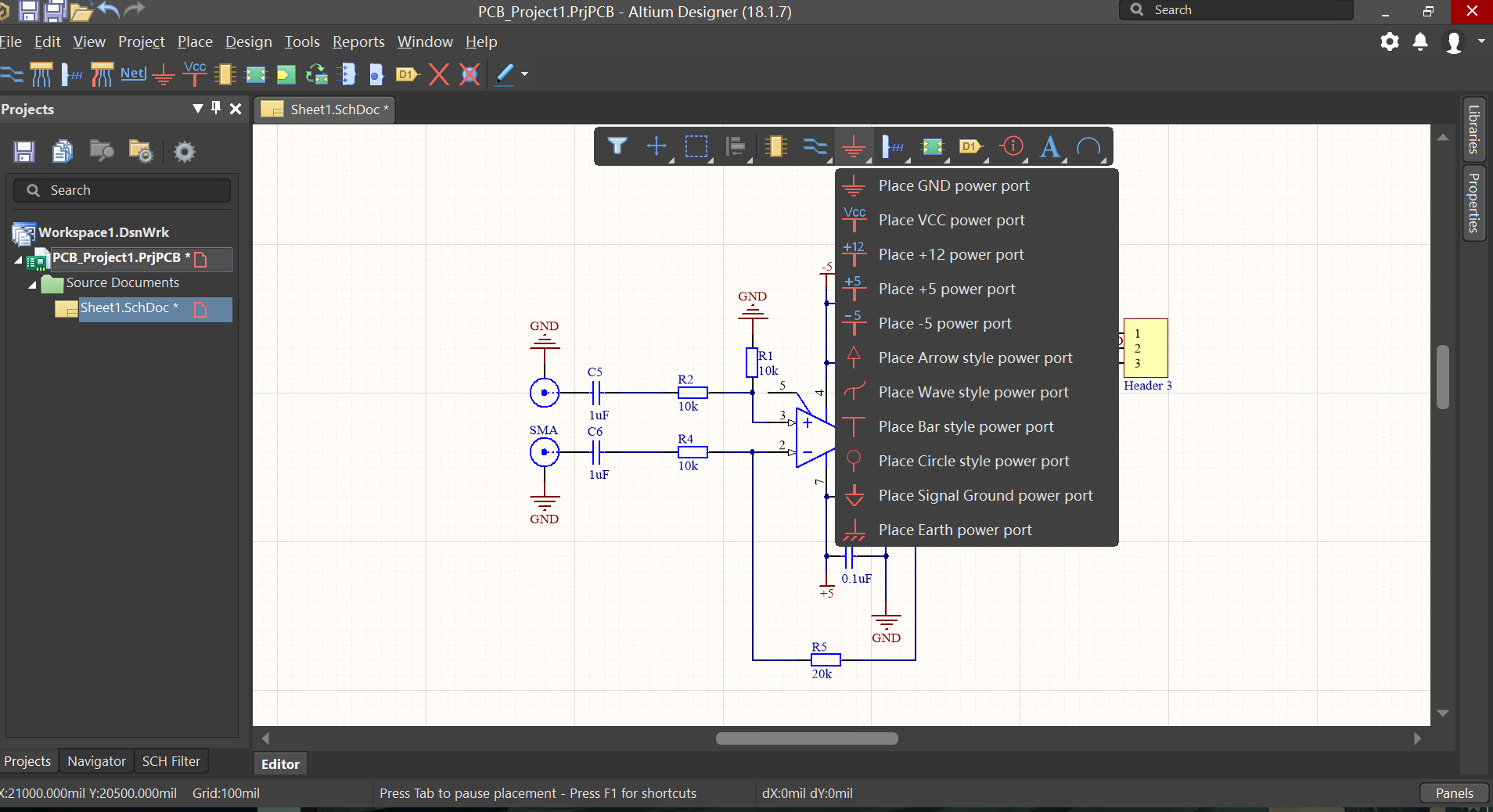Viewport: 1493px width, 812px height.
Task: Click the title bar Search box
Action: [x=1236, y=10]
